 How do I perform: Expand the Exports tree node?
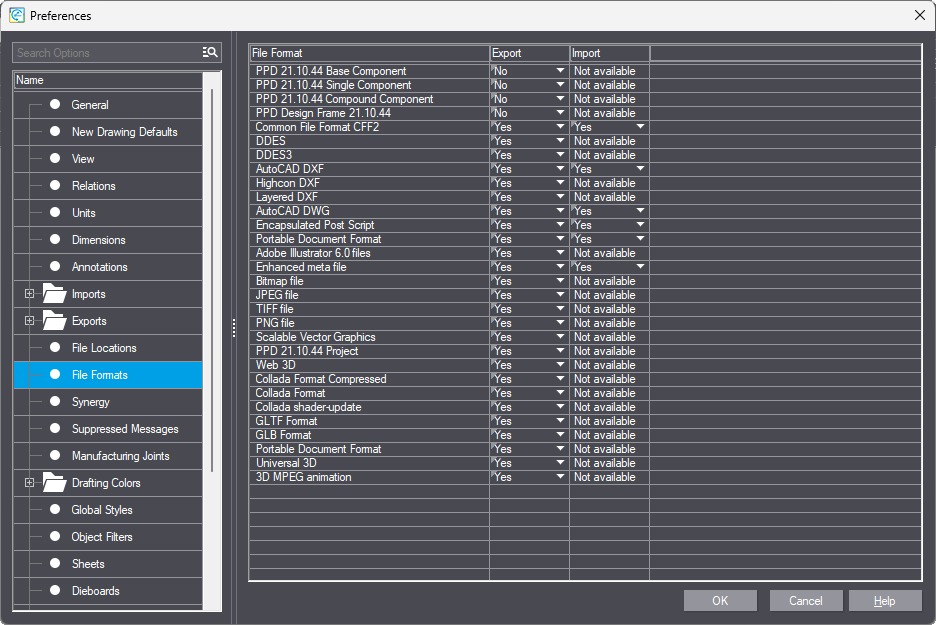(29, 321)
